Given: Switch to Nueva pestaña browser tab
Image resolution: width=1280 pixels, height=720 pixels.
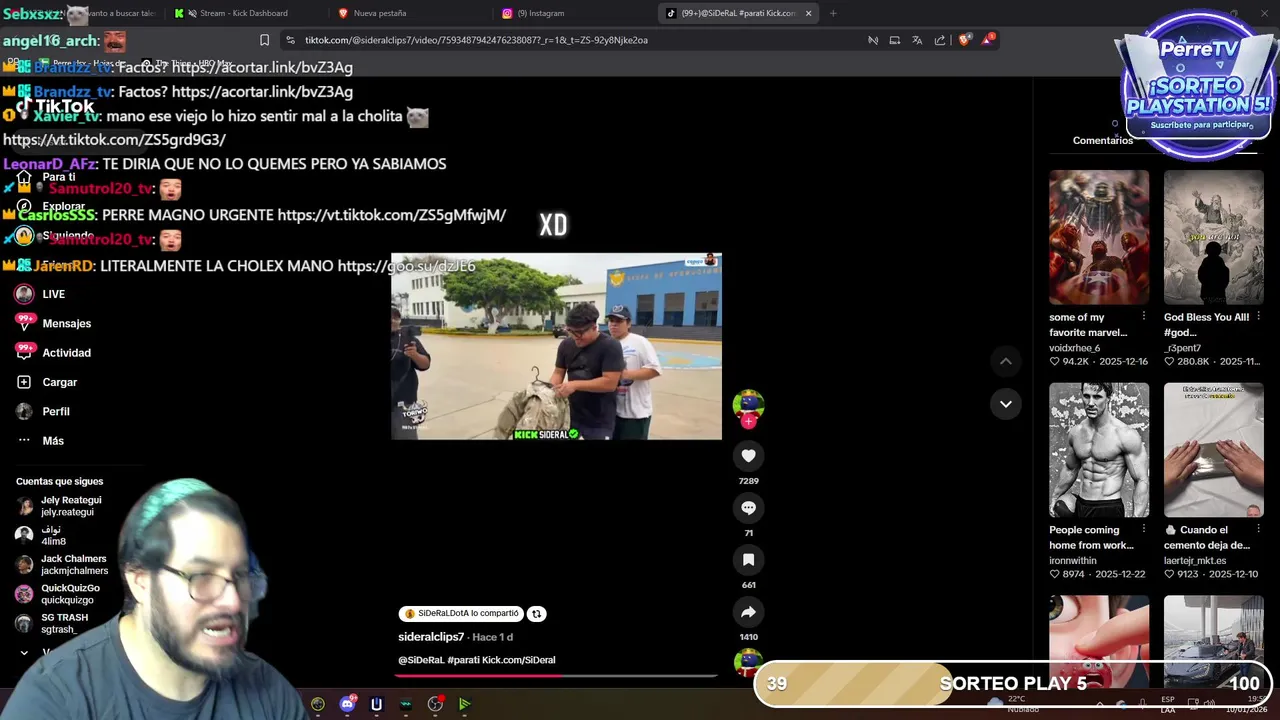Looking at the screenshot, I should point(380,13).
